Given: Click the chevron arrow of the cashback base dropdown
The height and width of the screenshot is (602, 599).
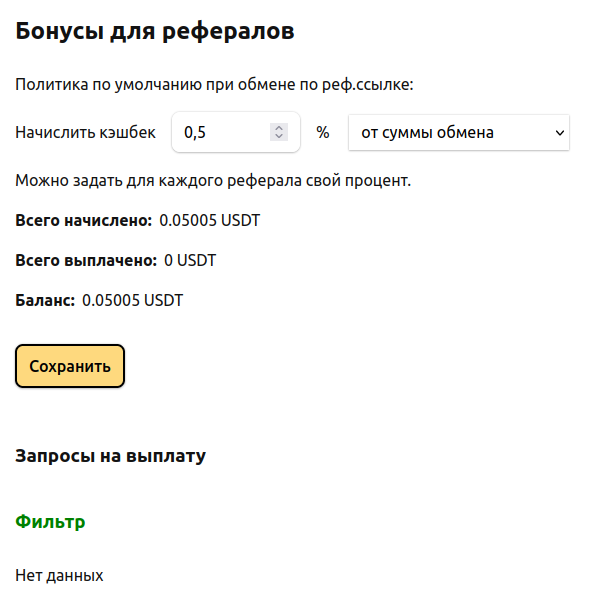Looking at the screenshot, I should pyautogui.click(x=559, y=133).
